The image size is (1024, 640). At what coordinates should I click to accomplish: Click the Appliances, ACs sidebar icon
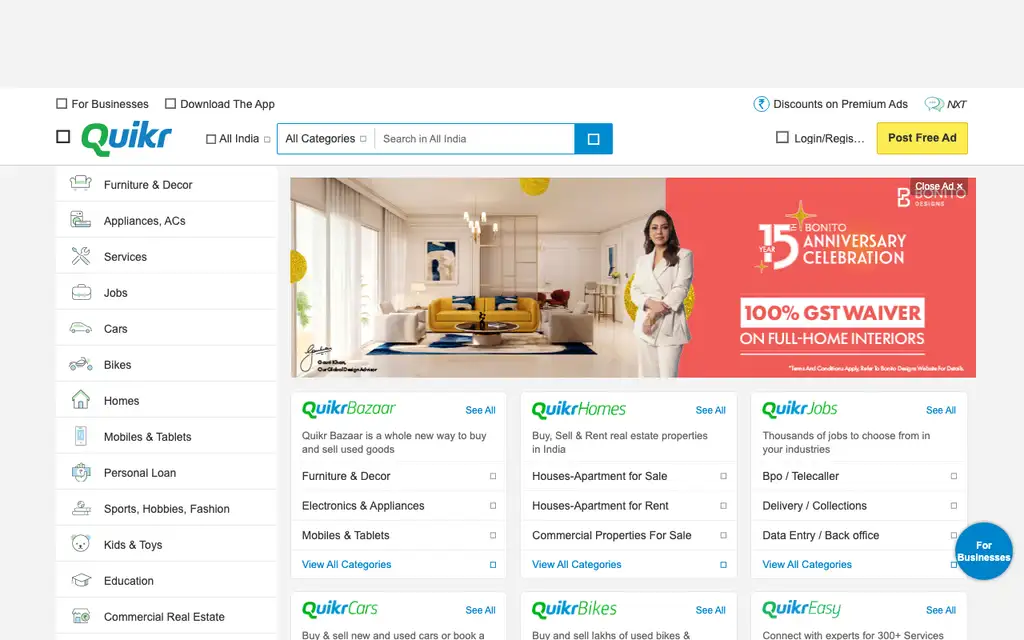[x=80, y=219]
